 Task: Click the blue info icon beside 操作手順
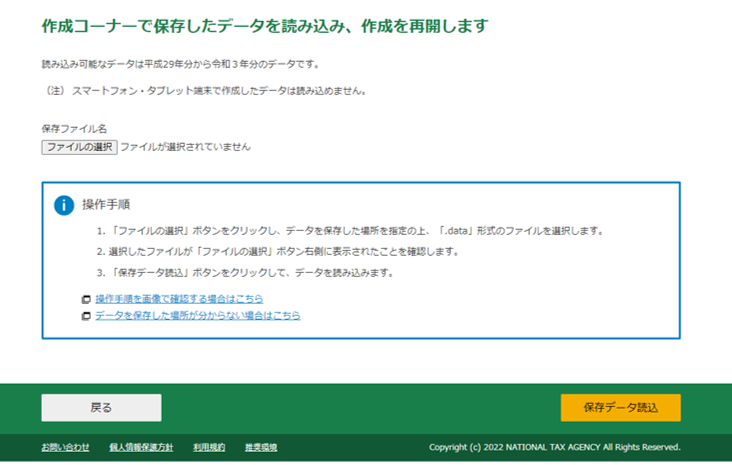(x=64, y=205)
